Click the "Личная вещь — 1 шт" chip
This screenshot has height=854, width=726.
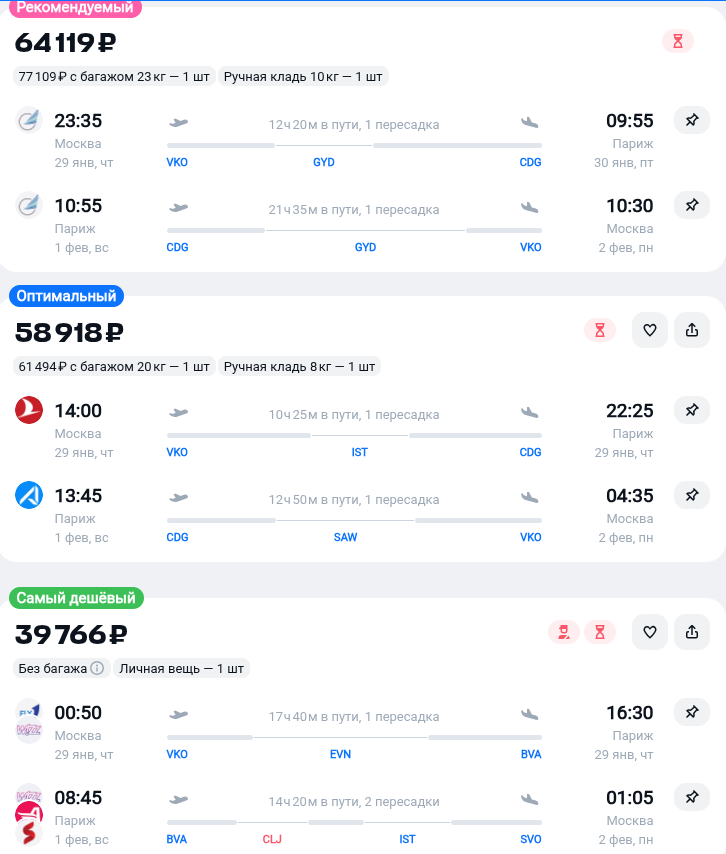point(181,668)
